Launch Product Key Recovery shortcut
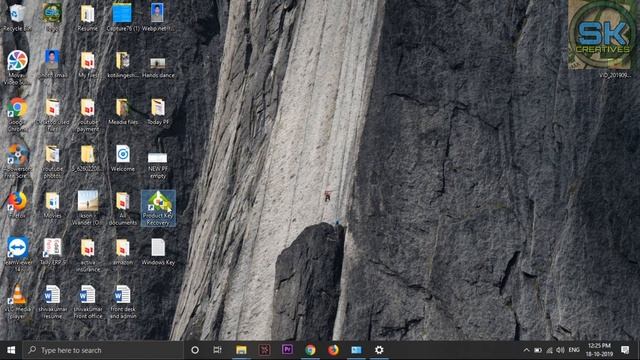640x360 pixels. coord(158,208)
